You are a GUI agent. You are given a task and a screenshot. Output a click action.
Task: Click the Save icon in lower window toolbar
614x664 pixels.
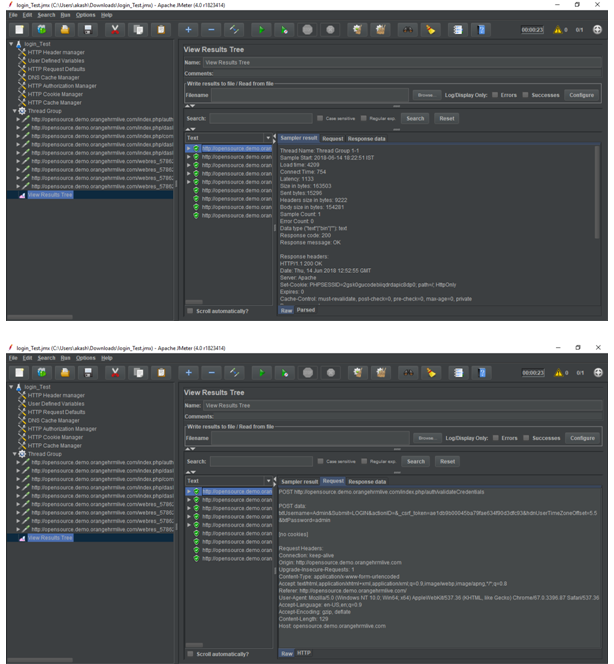88,373
